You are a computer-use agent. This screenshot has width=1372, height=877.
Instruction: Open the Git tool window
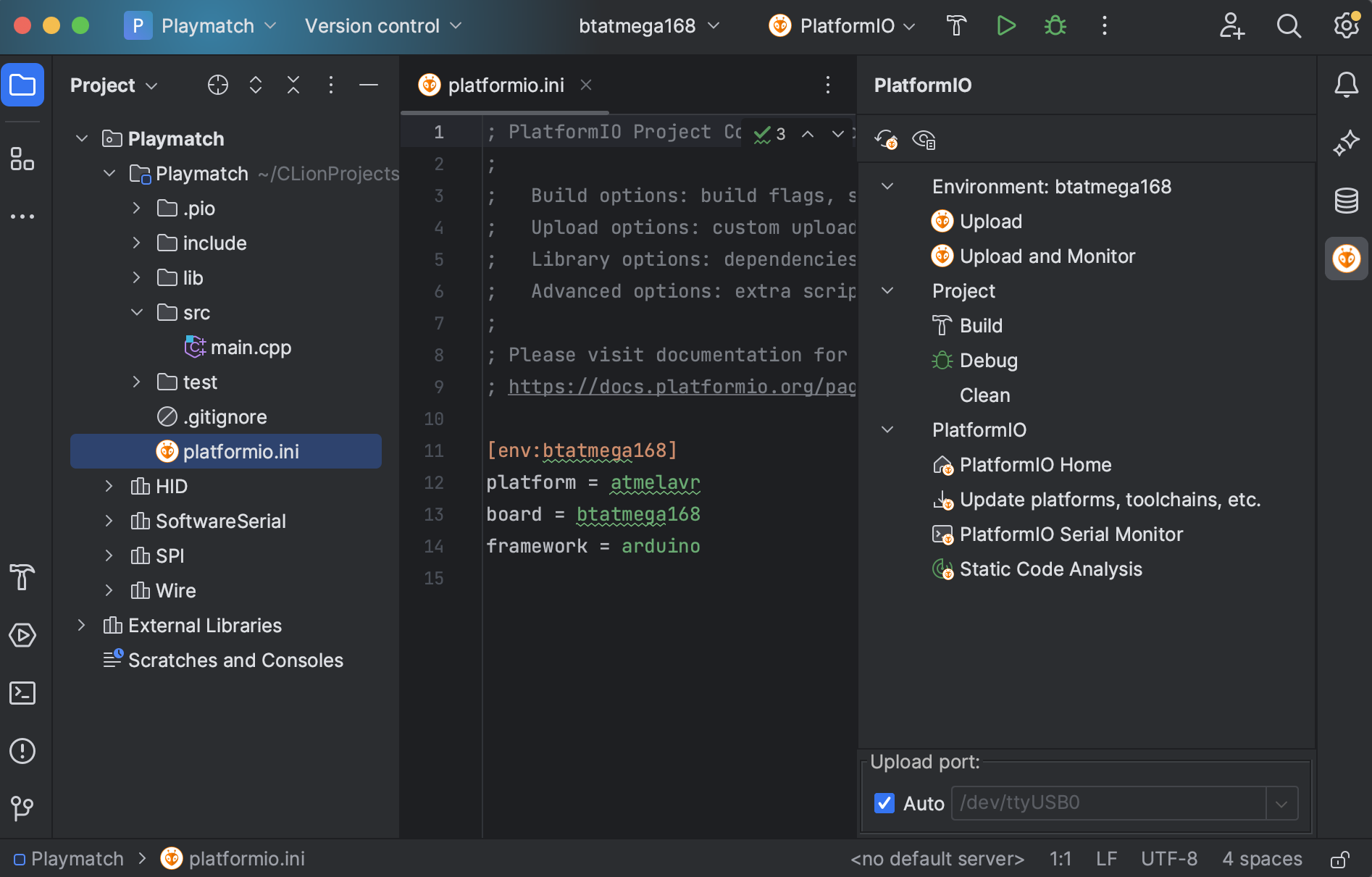[22, 808]
